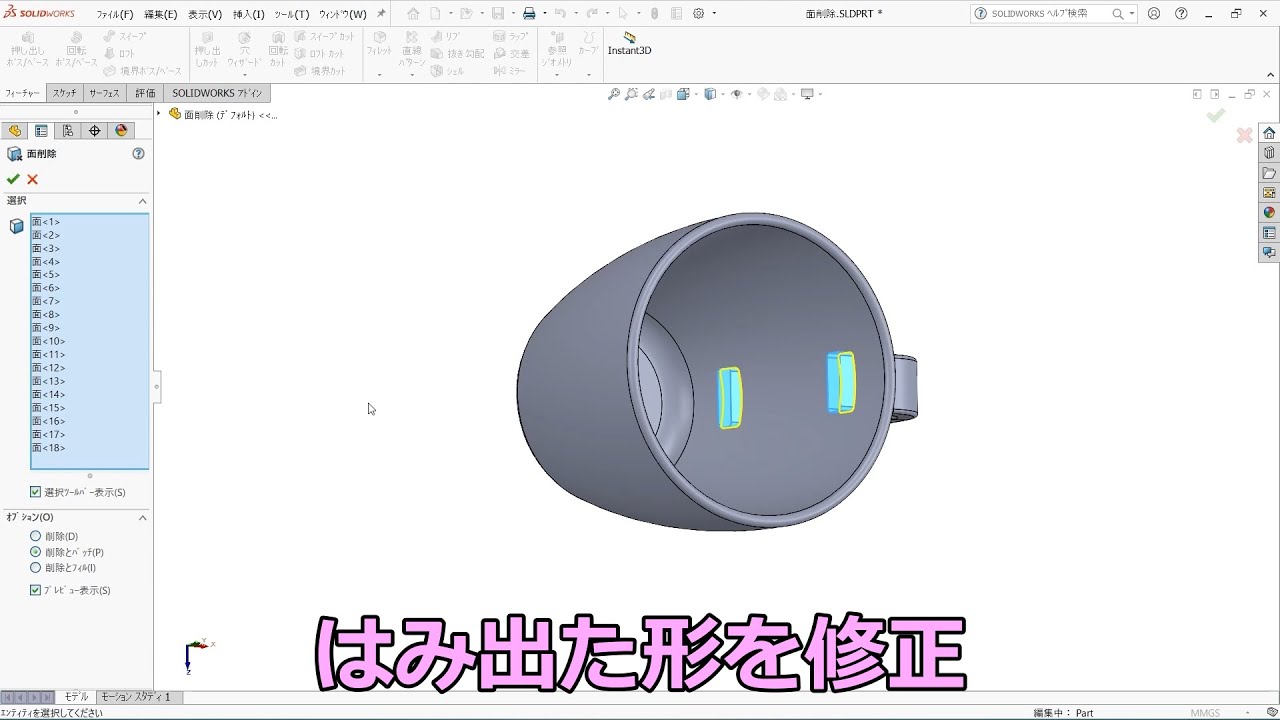Open the ウィンドウ(W) menu
Image resolution: width=1280 pixels, height=720 pixels.
pyautogui.click(x=343, y=14)
